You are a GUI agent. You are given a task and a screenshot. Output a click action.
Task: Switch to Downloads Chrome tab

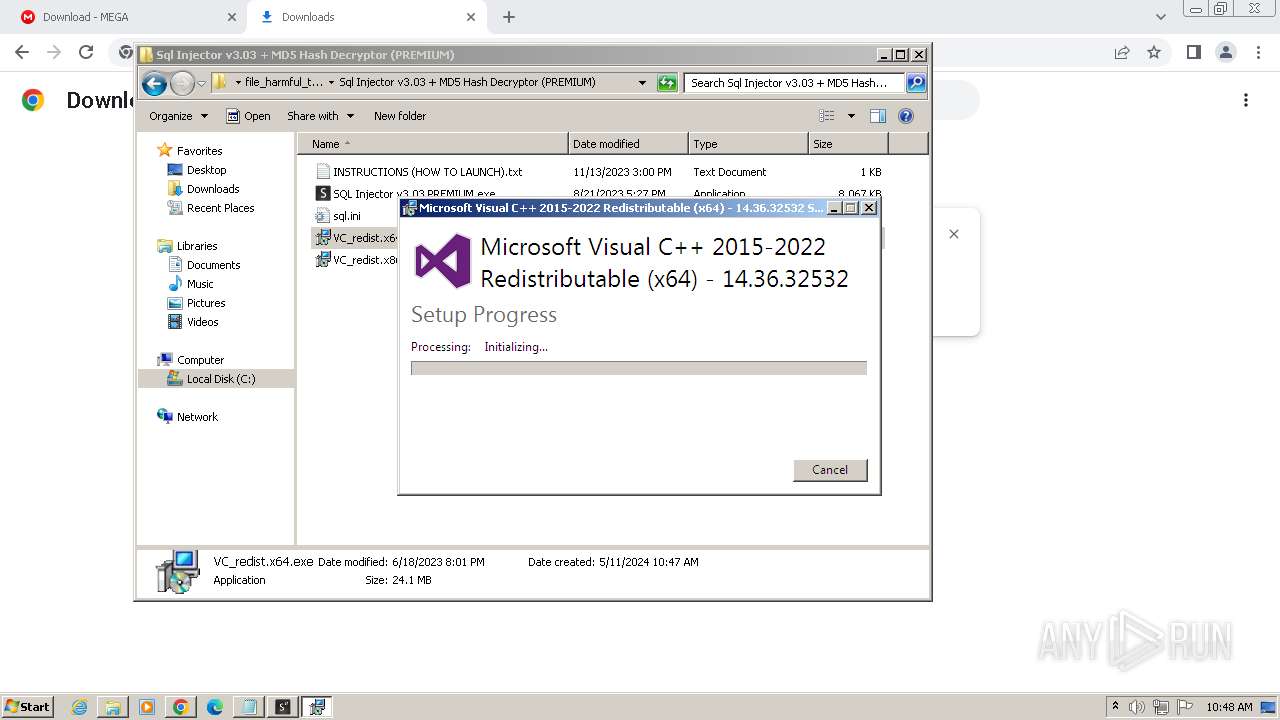click(367, 17)
